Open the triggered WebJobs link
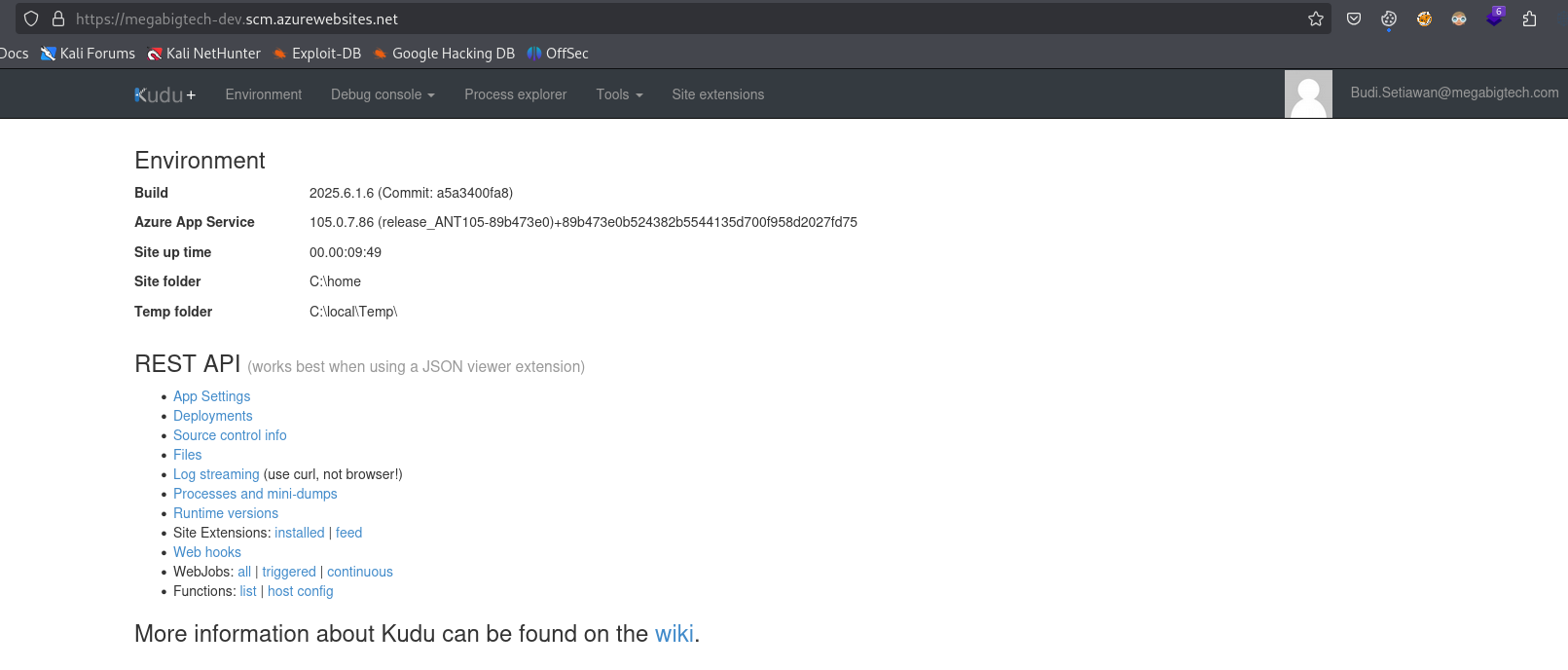 click(x=289, y=572)
